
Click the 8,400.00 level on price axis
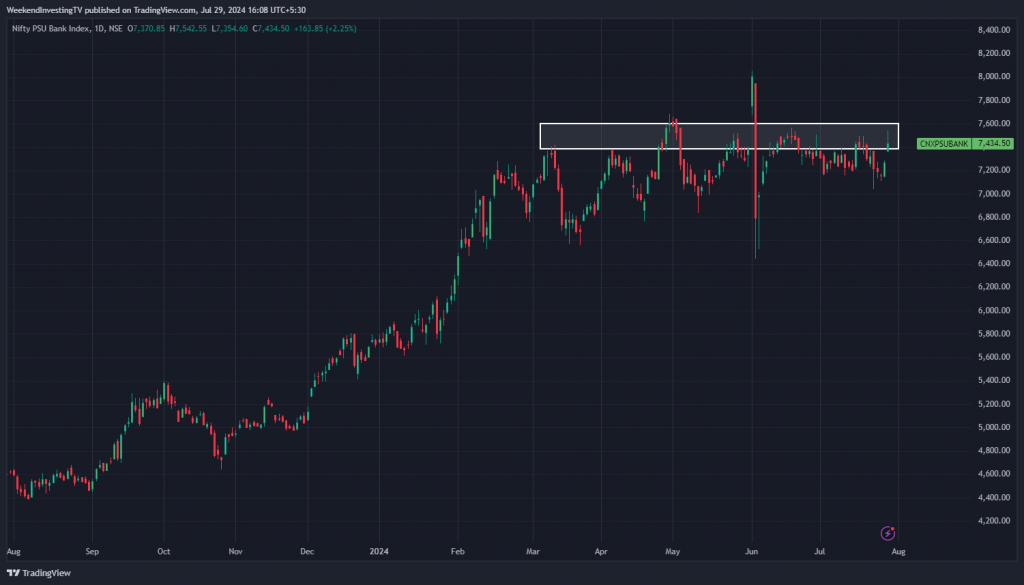[x=993, y=30]
